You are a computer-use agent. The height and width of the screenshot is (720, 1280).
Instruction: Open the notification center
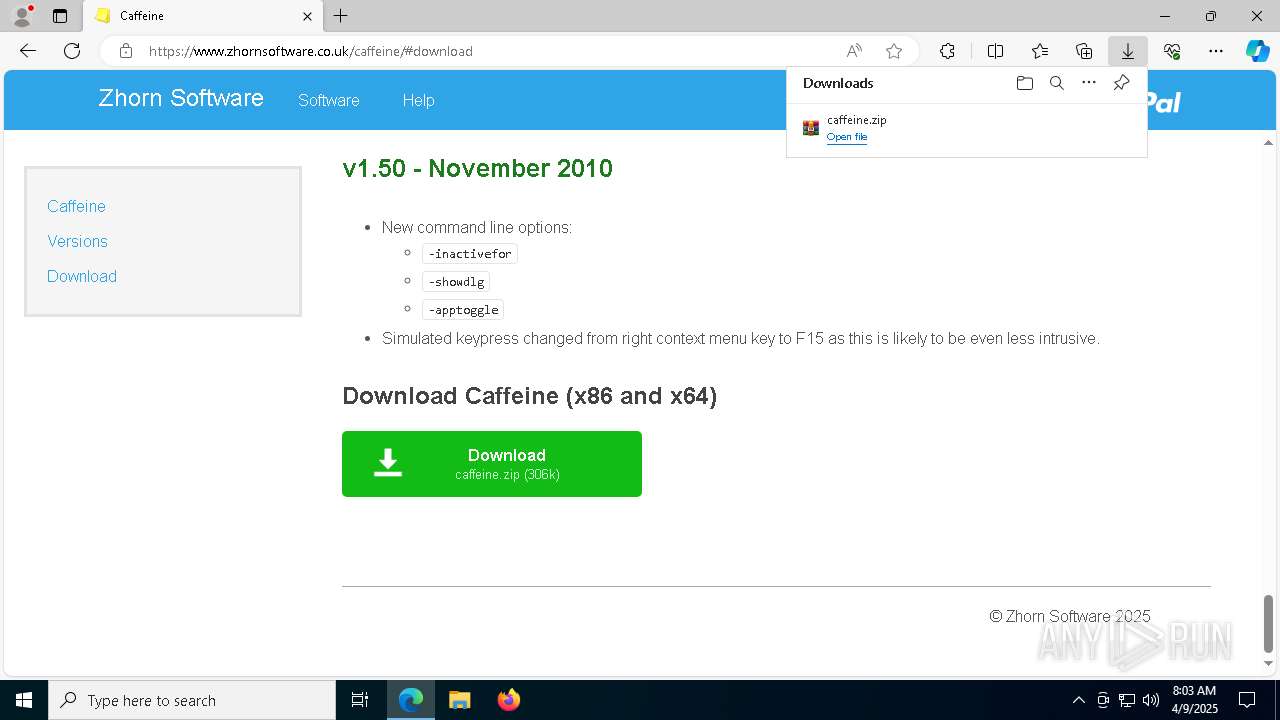pyautogui.click(x=1247, y=700)
